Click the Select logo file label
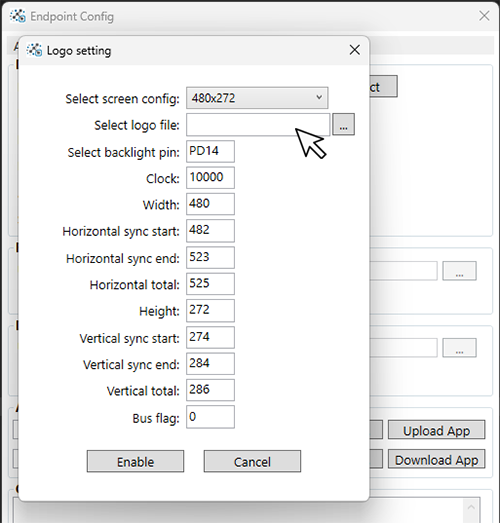The image size is (500, 523). pos(137,125)
